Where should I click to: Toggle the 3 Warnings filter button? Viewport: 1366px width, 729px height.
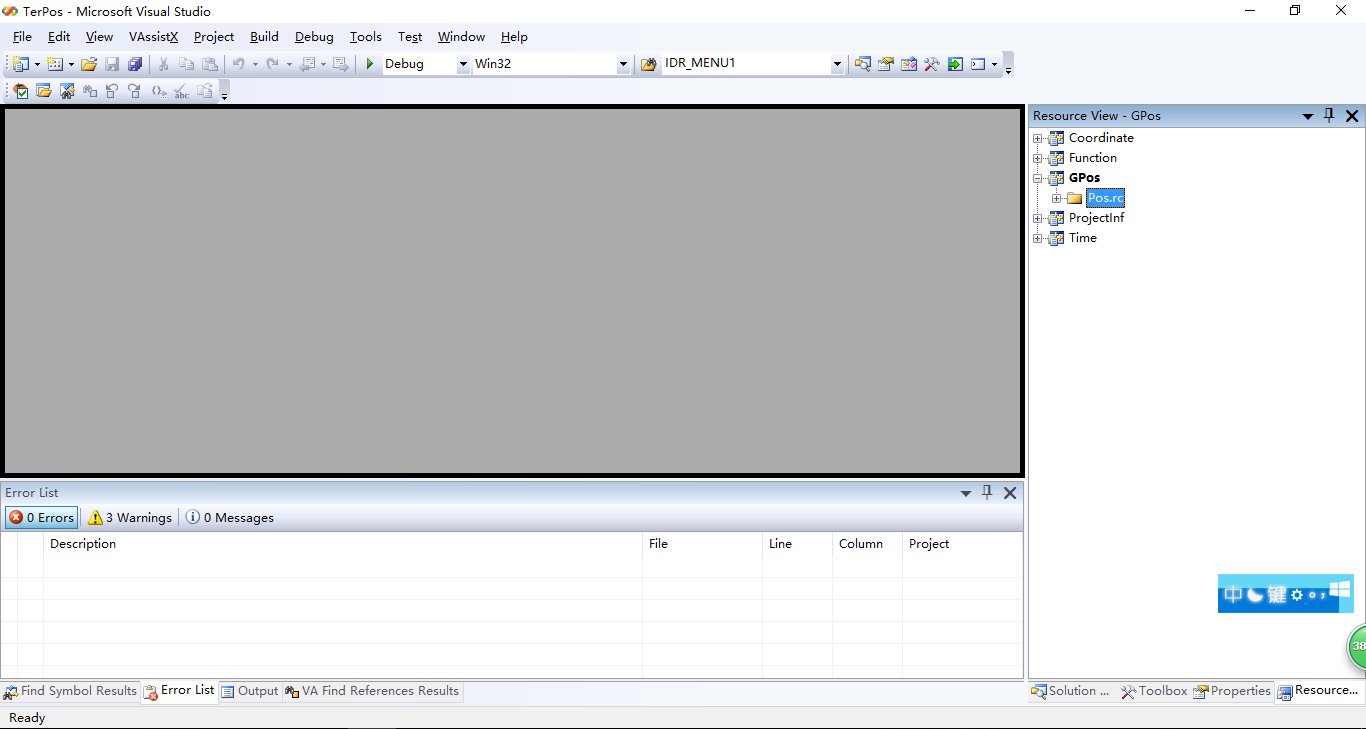(x=130, y=518)
